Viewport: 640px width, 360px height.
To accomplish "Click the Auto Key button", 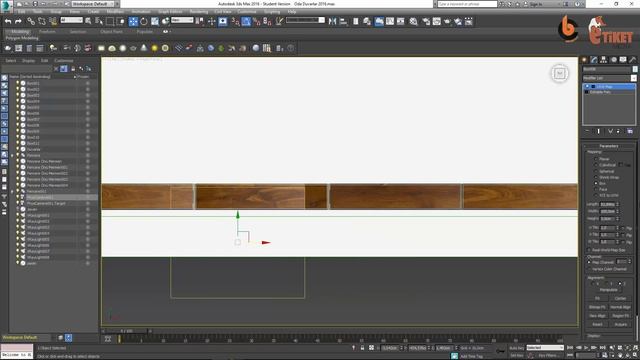I will [516, 348].
